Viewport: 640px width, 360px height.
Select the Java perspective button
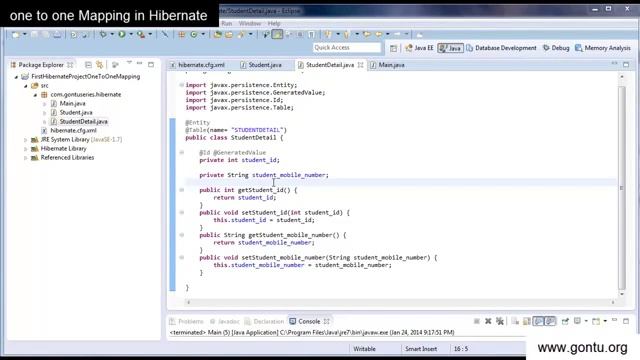pos(450,48)
